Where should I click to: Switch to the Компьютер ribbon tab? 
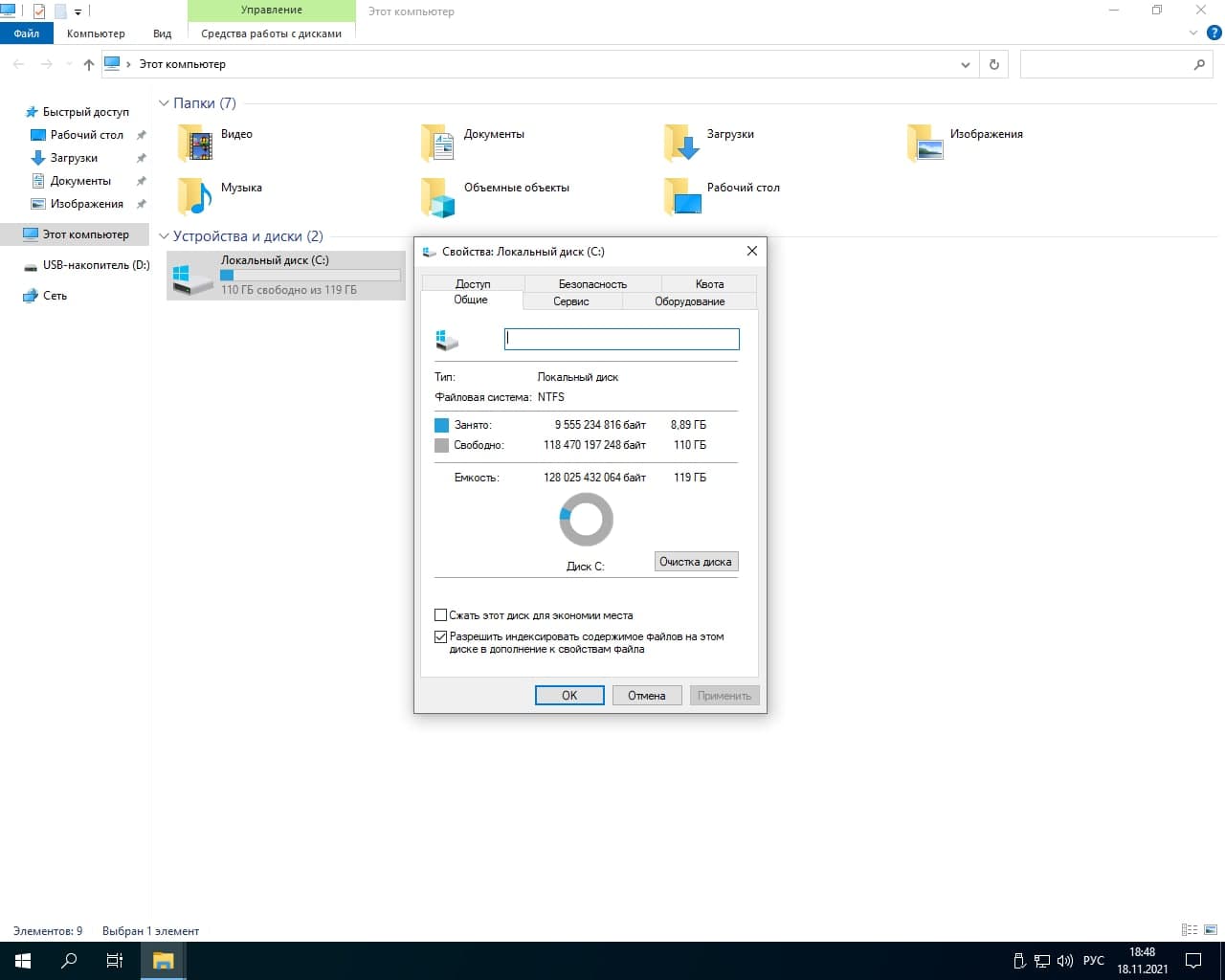tap(96, 33)
